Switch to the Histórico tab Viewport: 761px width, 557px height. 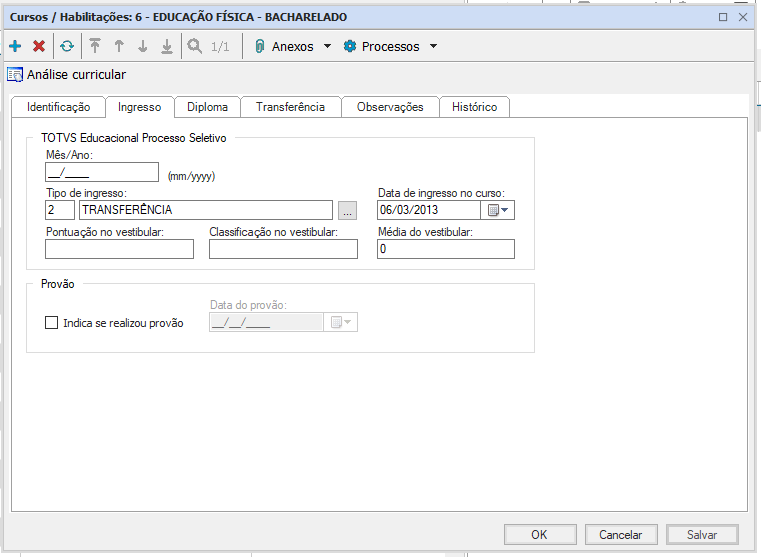[474, 107]
